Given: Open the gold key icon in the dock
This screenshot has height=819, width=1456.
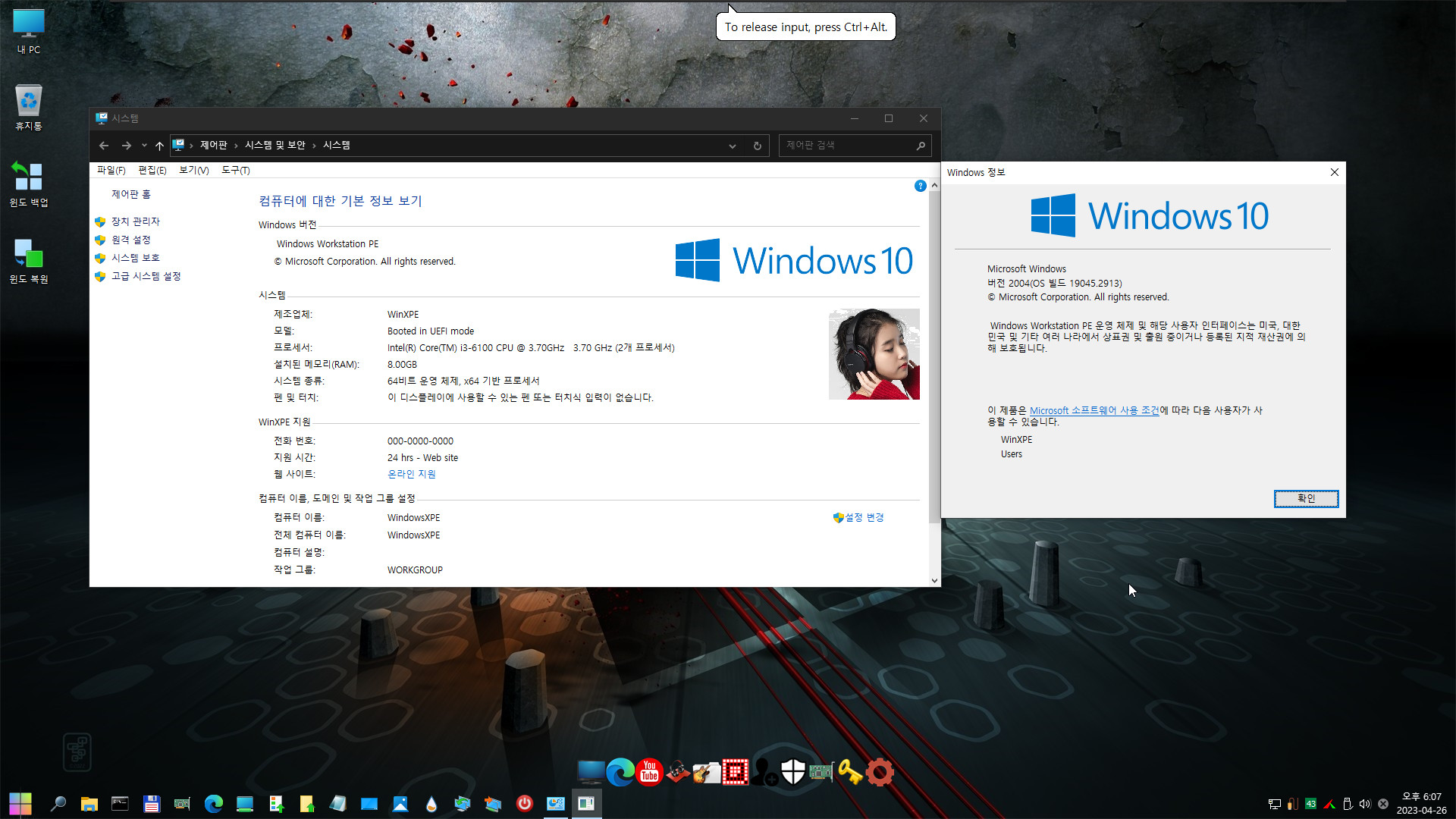Looking at the screenshot, I should point(850,772).
